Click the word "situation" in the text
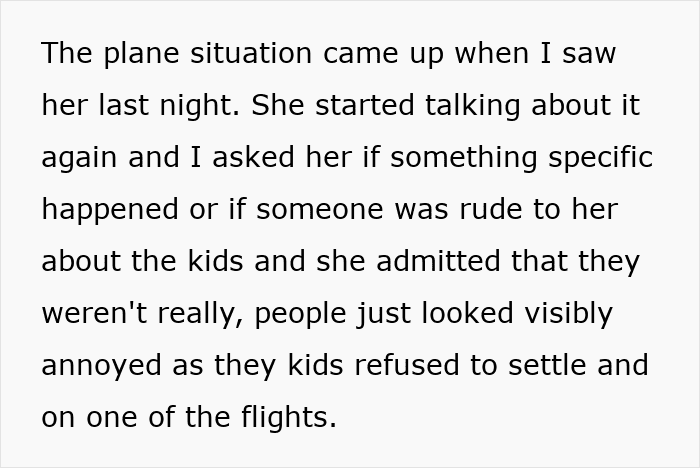 coord(251,53)
